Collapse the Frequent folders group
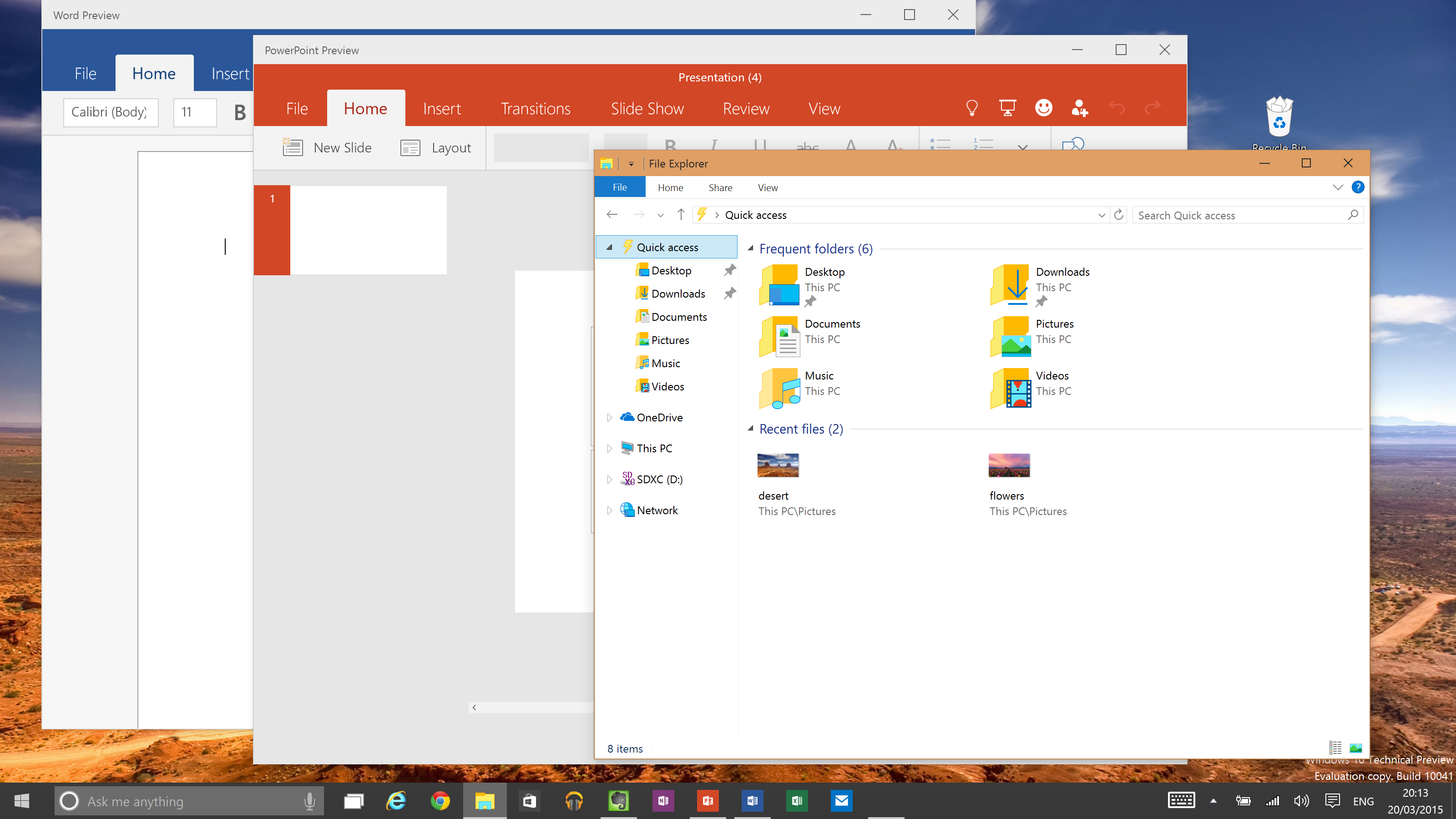Screen dimensions: 1456x819 (751, 248)
